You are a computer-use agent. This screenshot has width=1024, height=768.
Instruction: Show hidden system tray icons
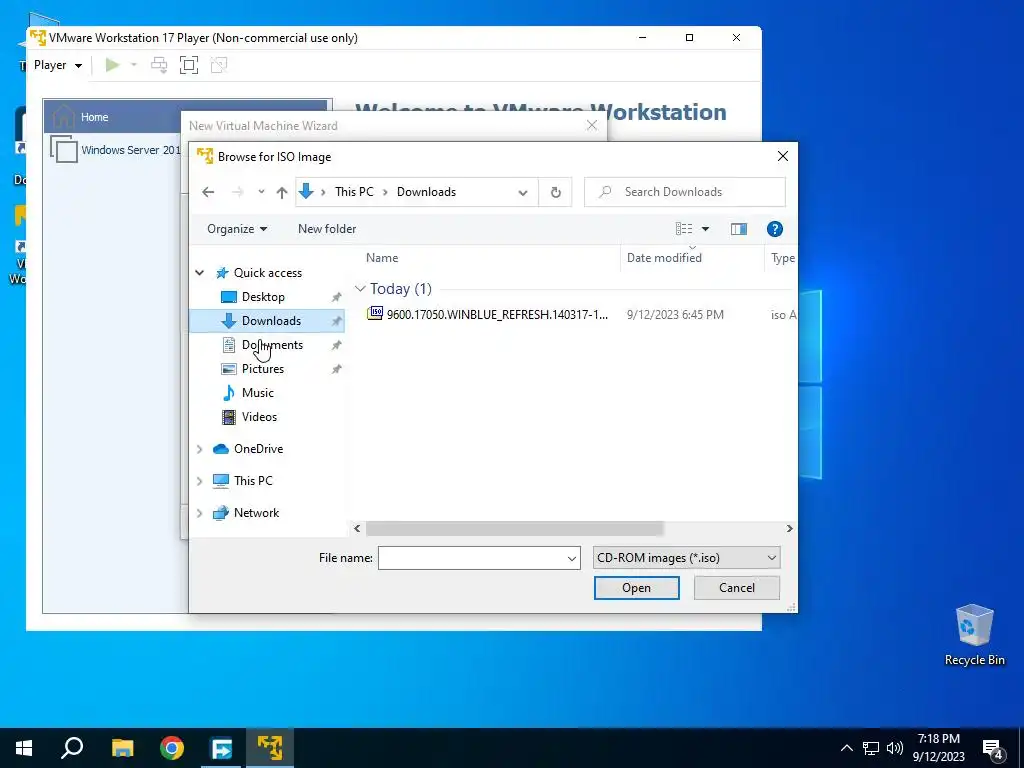coord(846,748)
